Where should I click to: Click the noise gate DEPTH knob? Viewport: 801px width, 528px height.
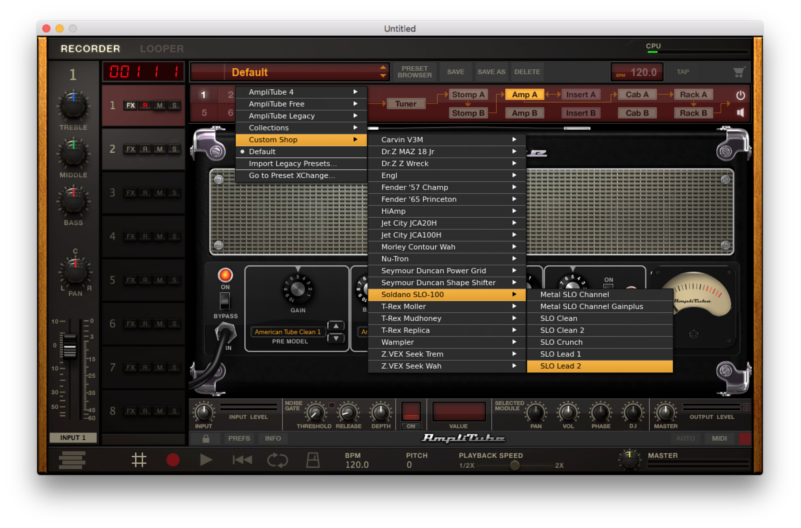(x=381, y=412)
